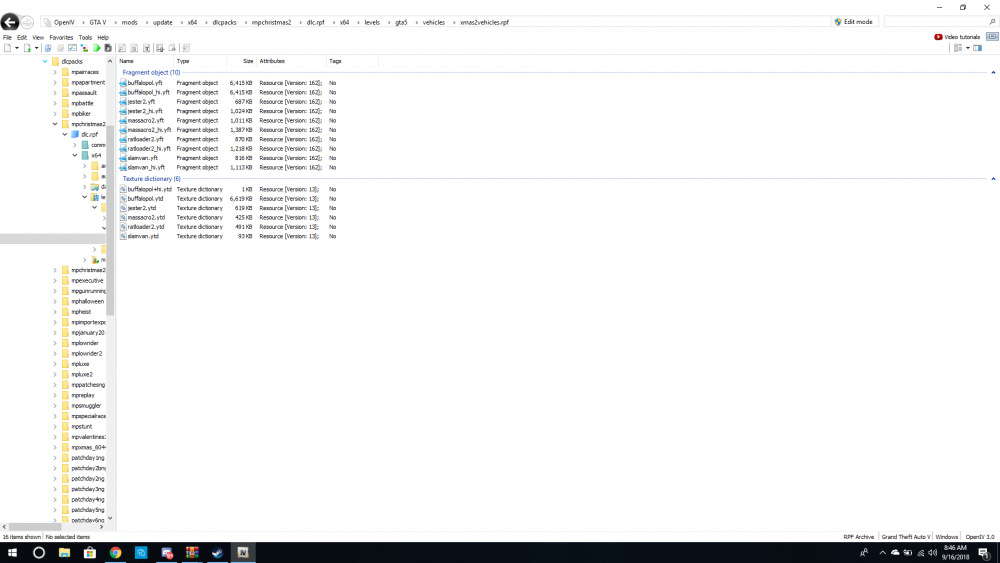Image resolution: width=1000 pixels, height=563 pixels.
Task: Click the dark package icon next to play button
Action: click(x=108, y=48)
